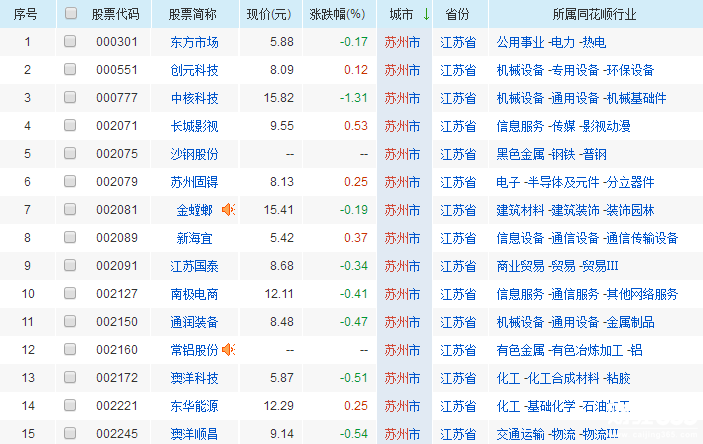The width and height of the screenshot is (703, 444).
Task: Click the change value -1.31
Action: (x=353, y=98)
